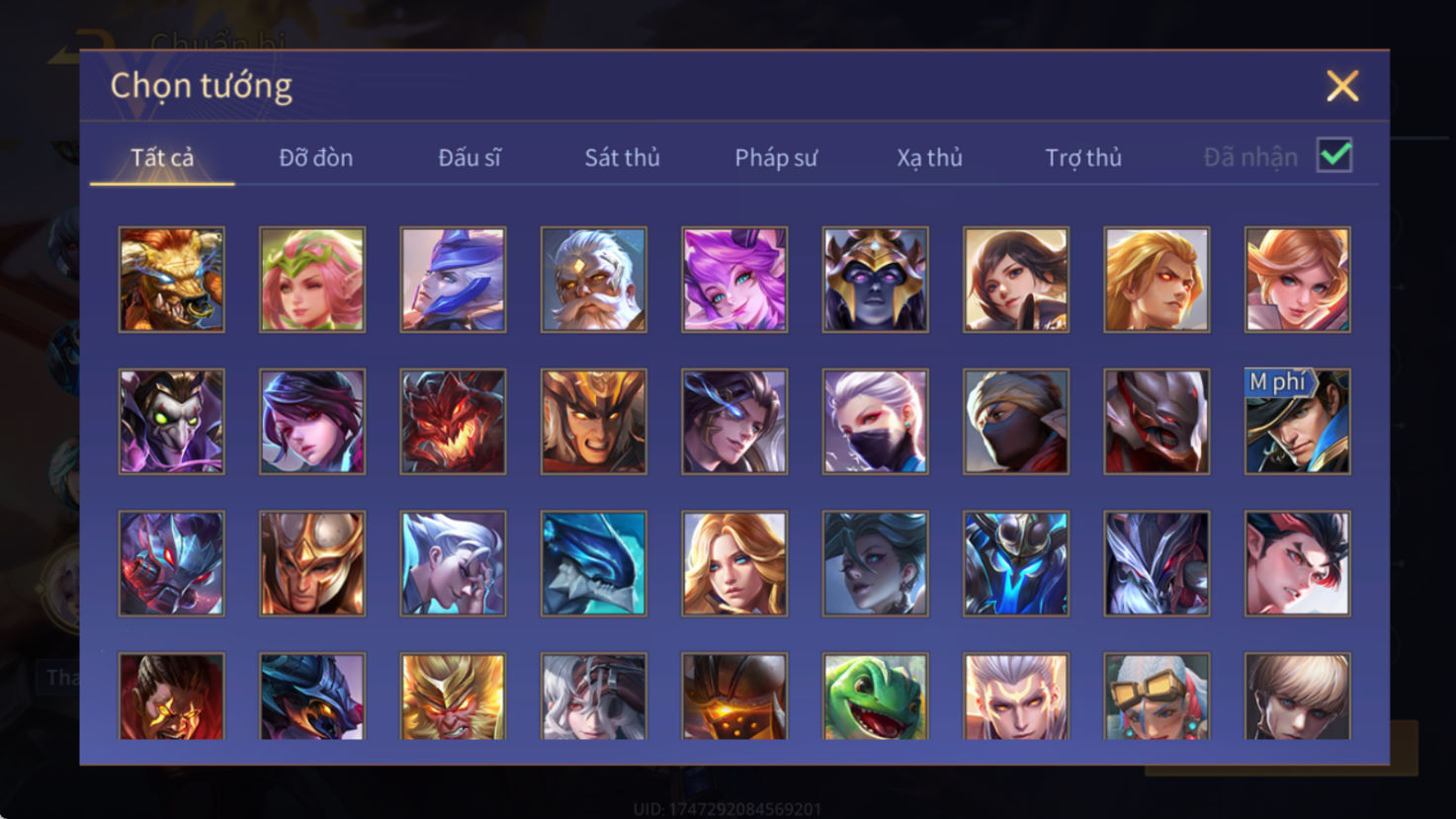Viewport: 1456px width, 819px height.
Task: Select the golden monkey king hero
Action: tap(453, 696)
